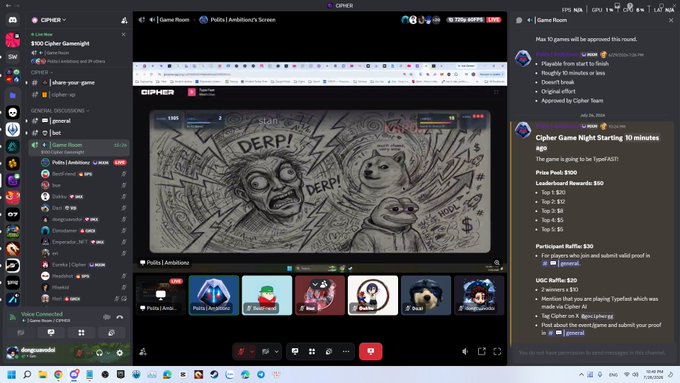Unmute microphone in call control bar
The width and height of the screenshot is (680, 383).
(241, 351)
